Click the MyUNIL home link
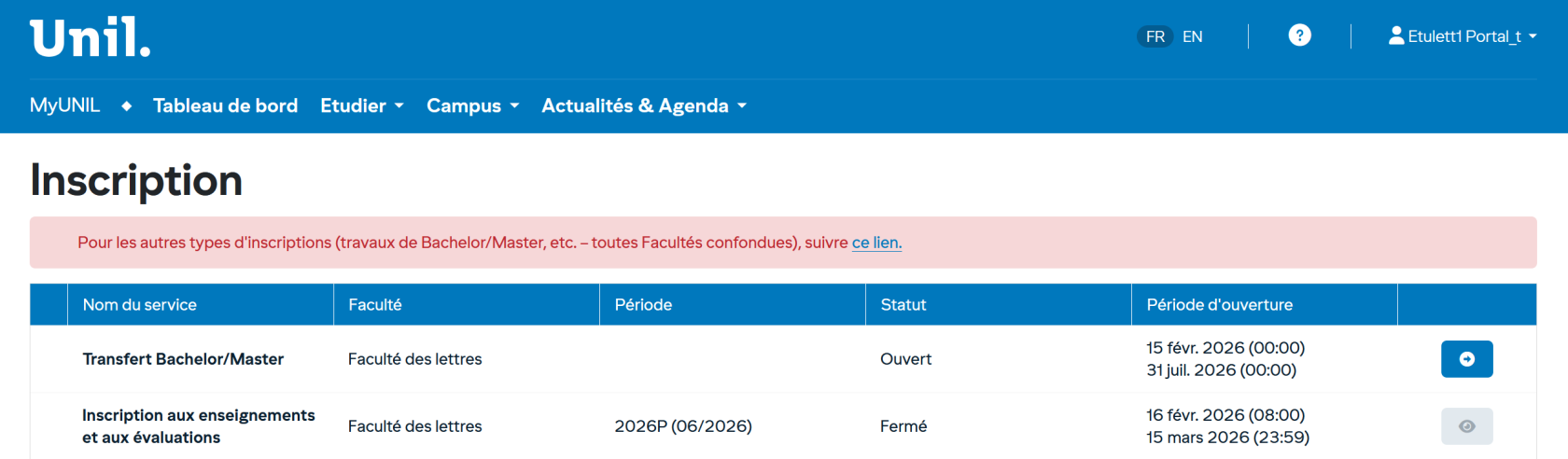Image resolution: width=1568 pixels, height=459 pixels. click(64, 105)
